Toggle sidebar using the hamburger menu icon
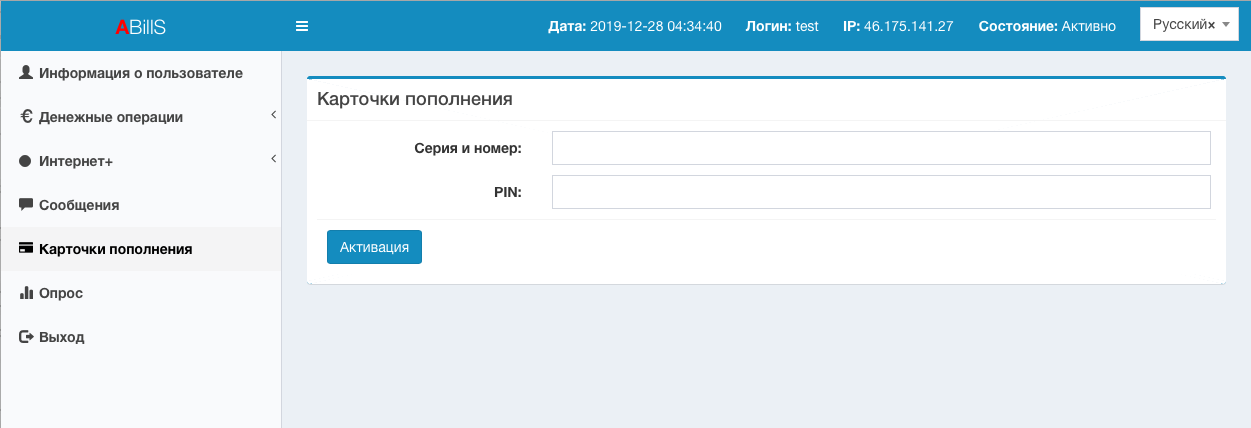This screenshot has width=1251, height=428. click(302, 26)
